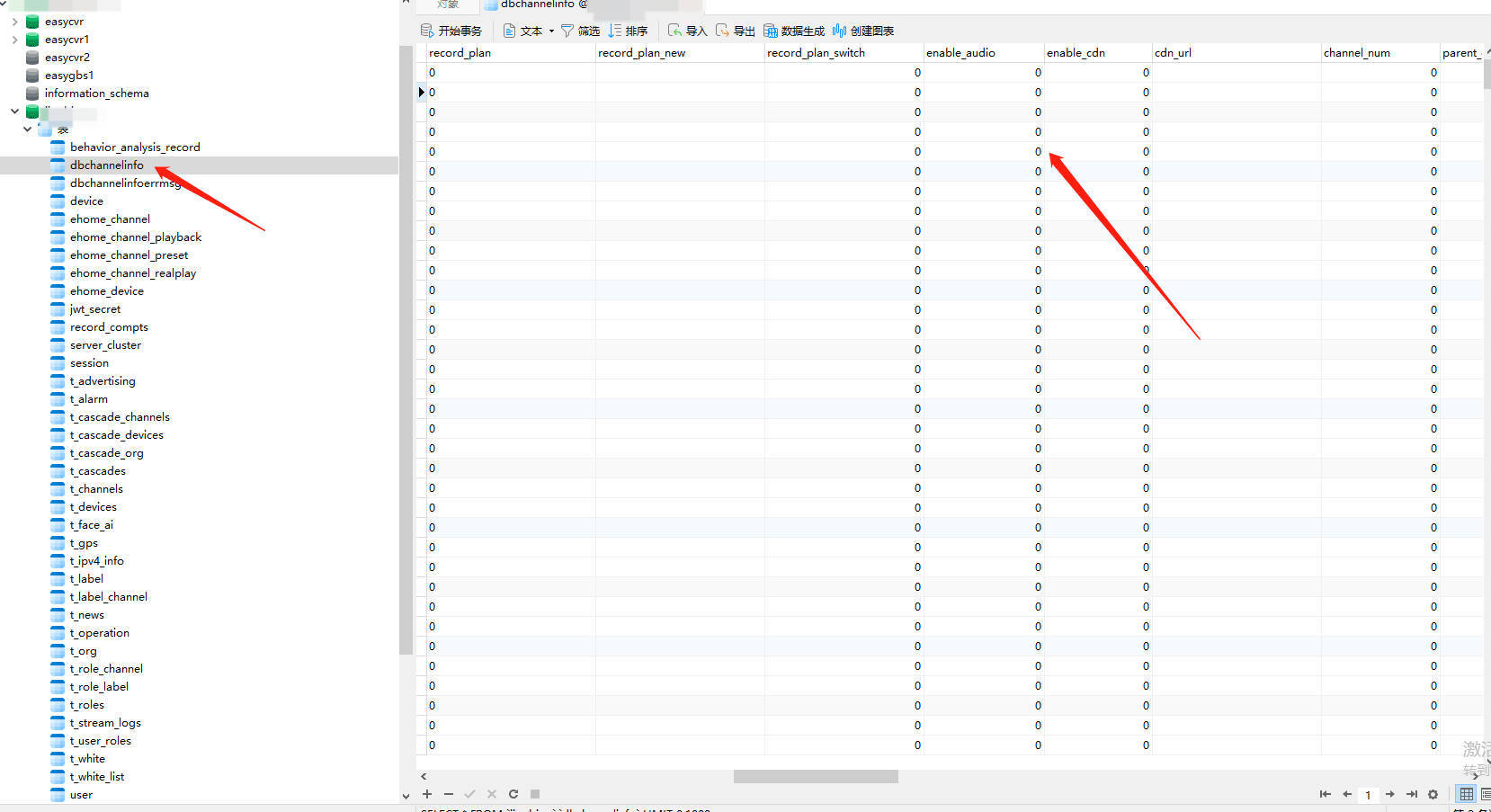
Task: Click the 开始事务 (begin transaction) toolbar button
Action: [451, 31]
